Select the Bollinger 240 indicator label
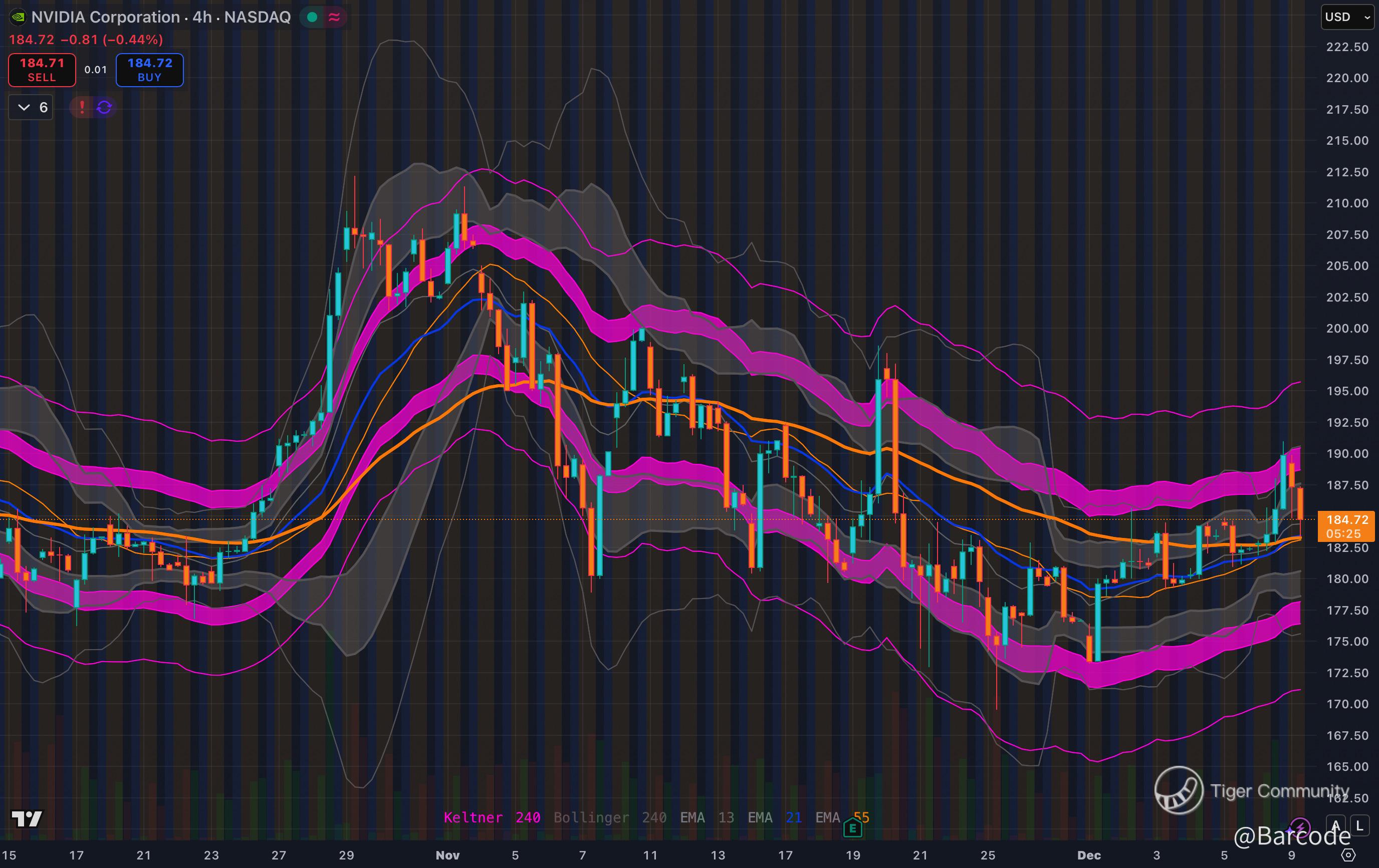The image size is (1379, 868). [609, 817]
